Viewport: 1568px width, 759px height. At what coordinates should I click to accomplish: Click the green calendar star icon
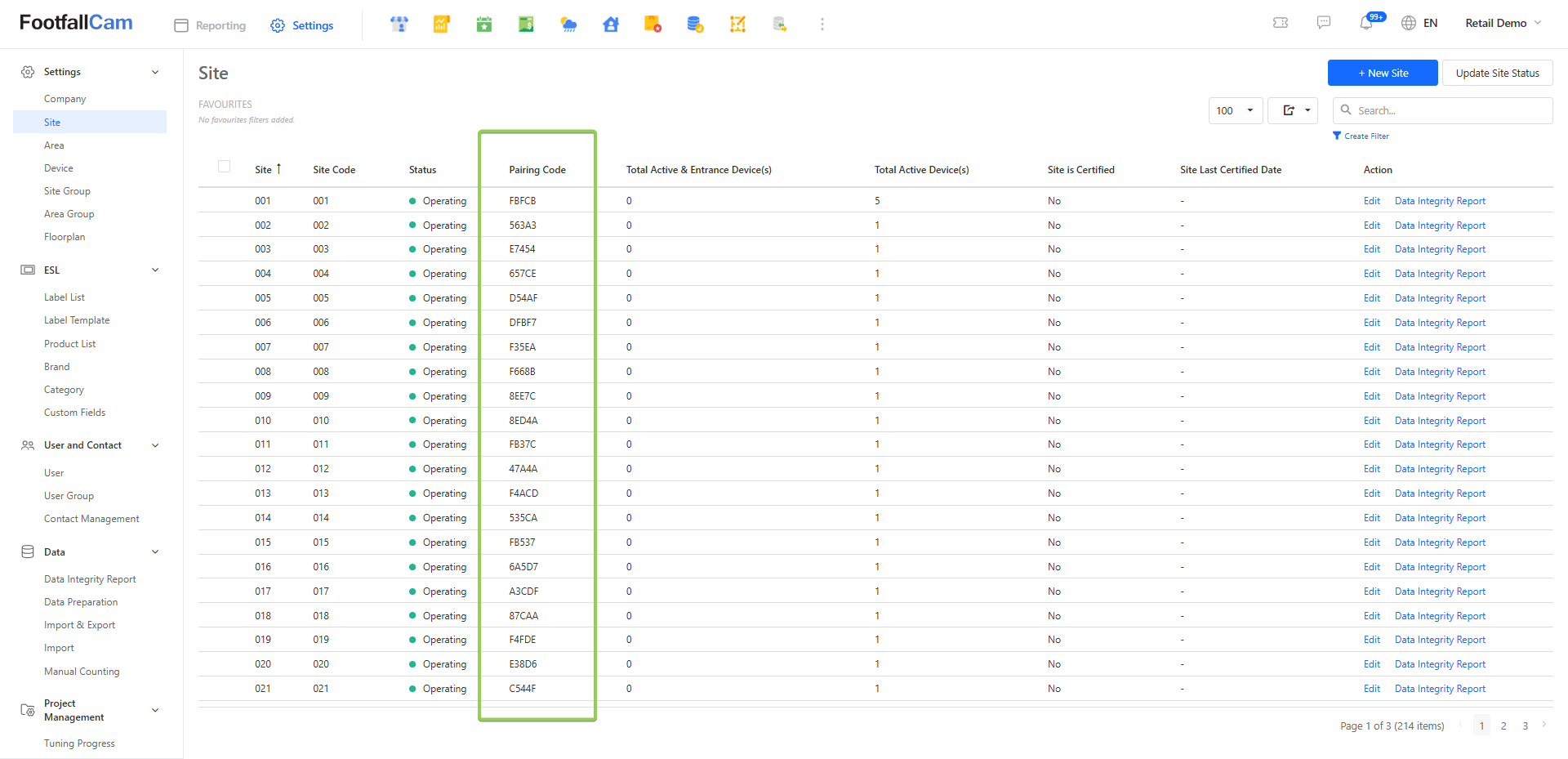click(484, 25)
